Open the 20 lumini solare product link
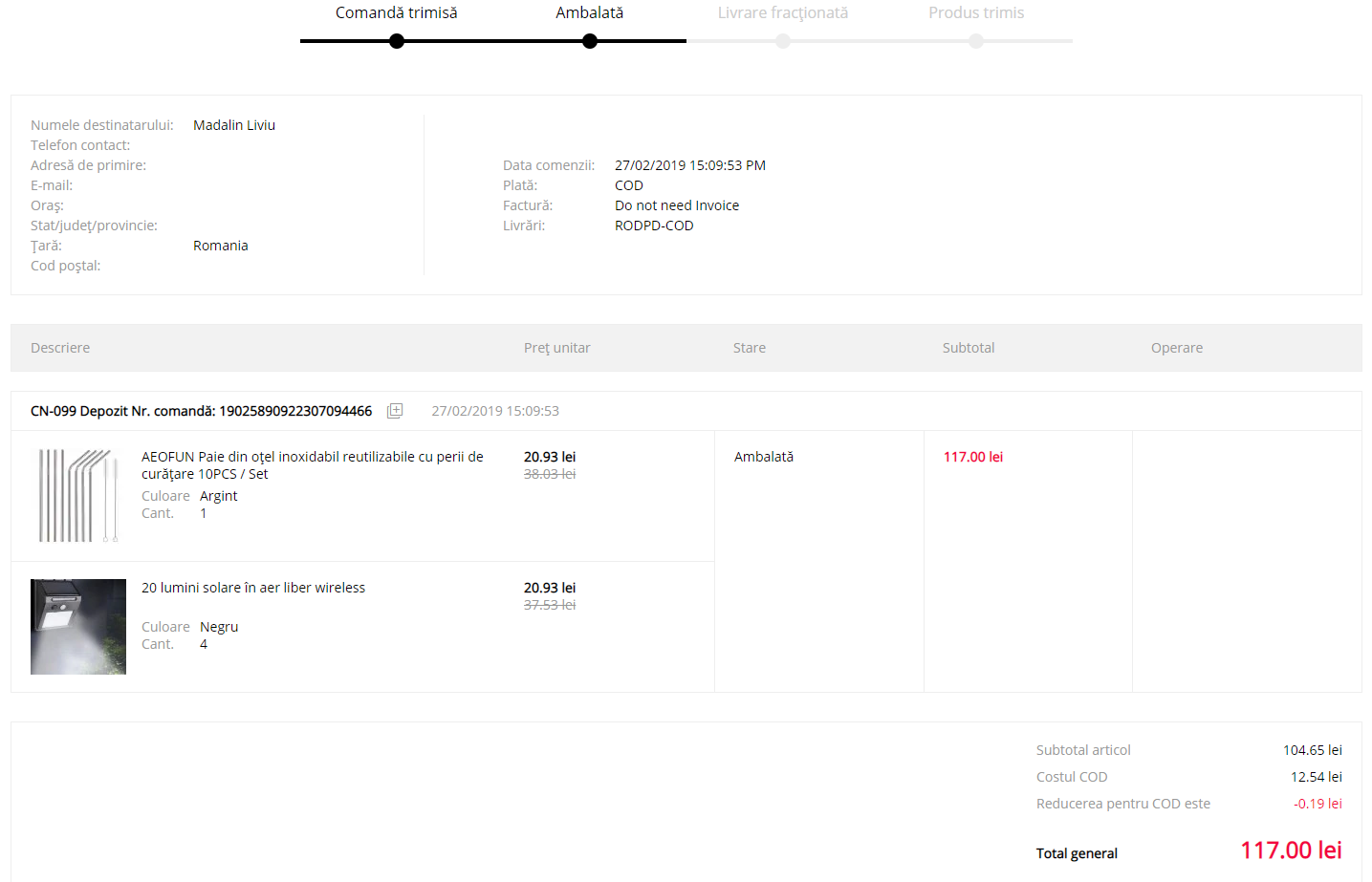The width and height of the screenshot is (1372, 882). pos(253,588)
